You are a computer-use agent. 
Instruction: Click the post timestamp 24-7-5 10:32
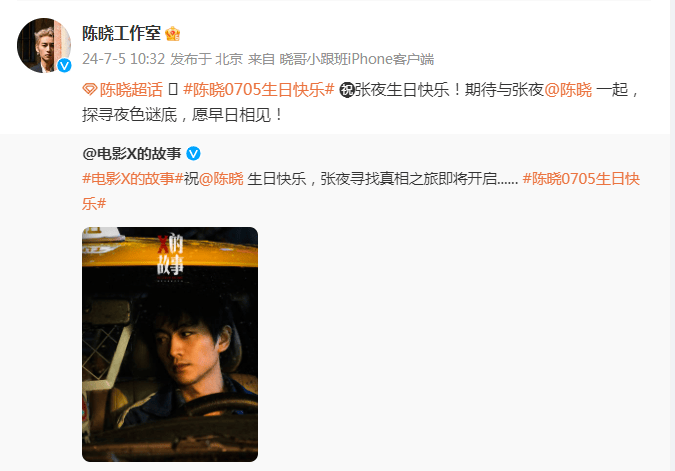pyautogui.click(x=124, y=59)
